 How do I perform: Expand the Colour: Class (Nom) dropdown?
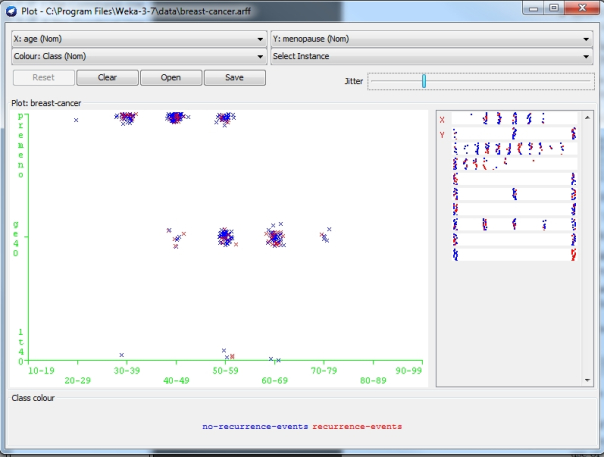[137, 57]
